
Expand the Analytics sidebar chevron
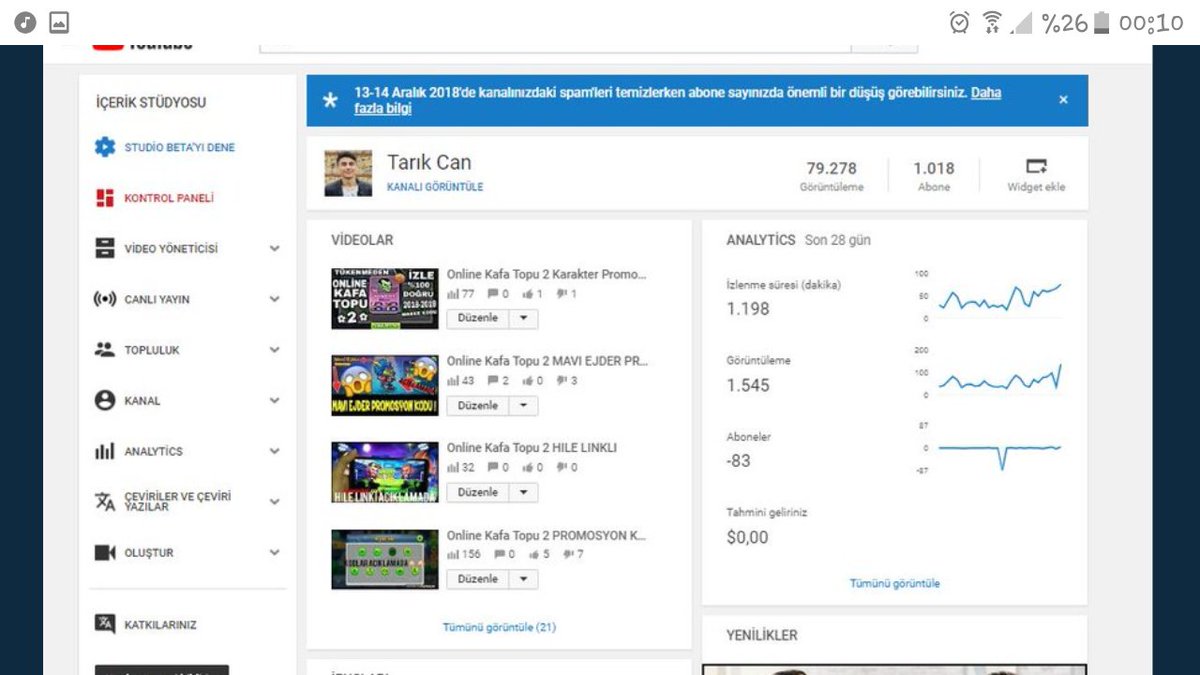tap(274, 451)
